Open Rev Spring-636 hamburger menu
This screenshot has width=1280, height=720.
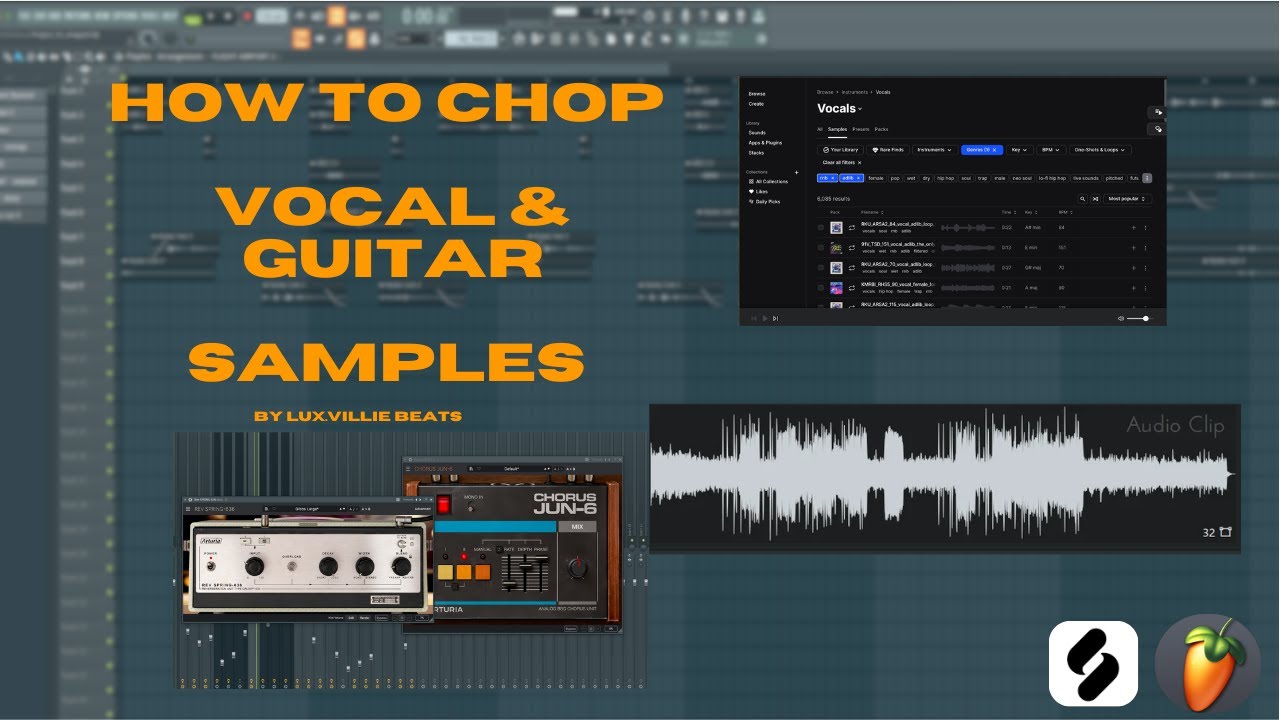pos(188,509)
